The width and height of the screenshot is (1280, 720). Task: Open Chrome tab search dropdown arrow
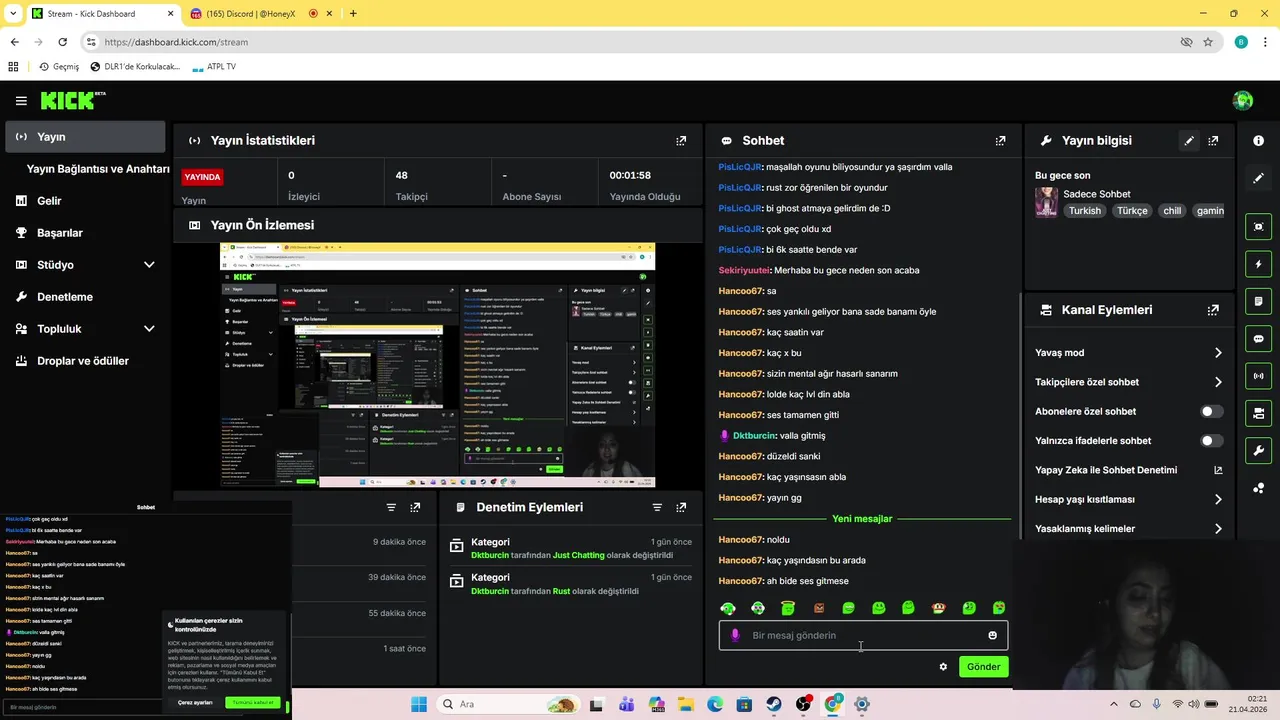click(12, 14)
